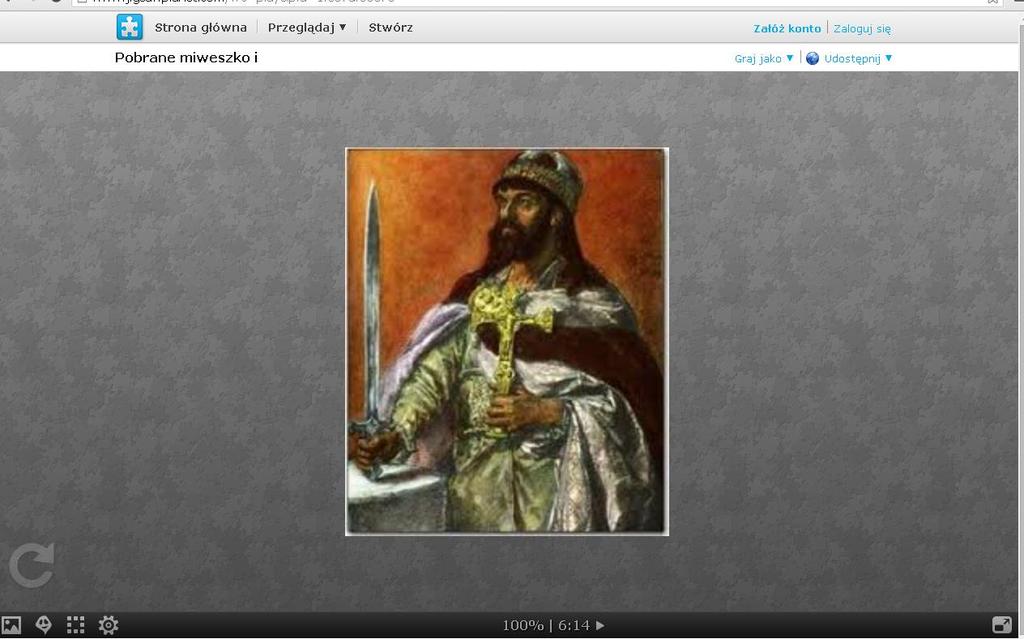Image resolution: width=1024 pixels, height=639 pixels.
Task: Click the Zaloguj się link
Action: (x=862, y=29)
